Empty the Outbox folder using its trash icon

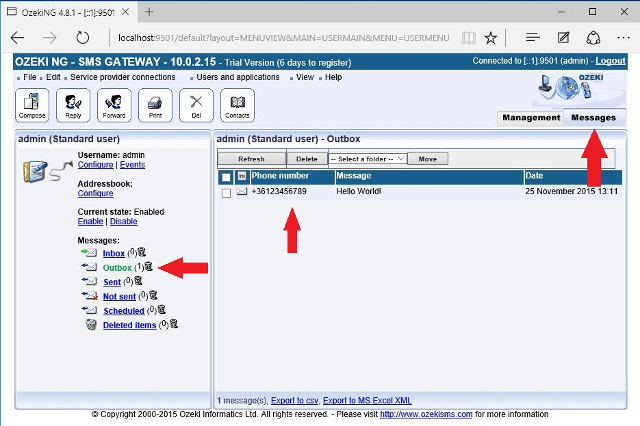149,266
